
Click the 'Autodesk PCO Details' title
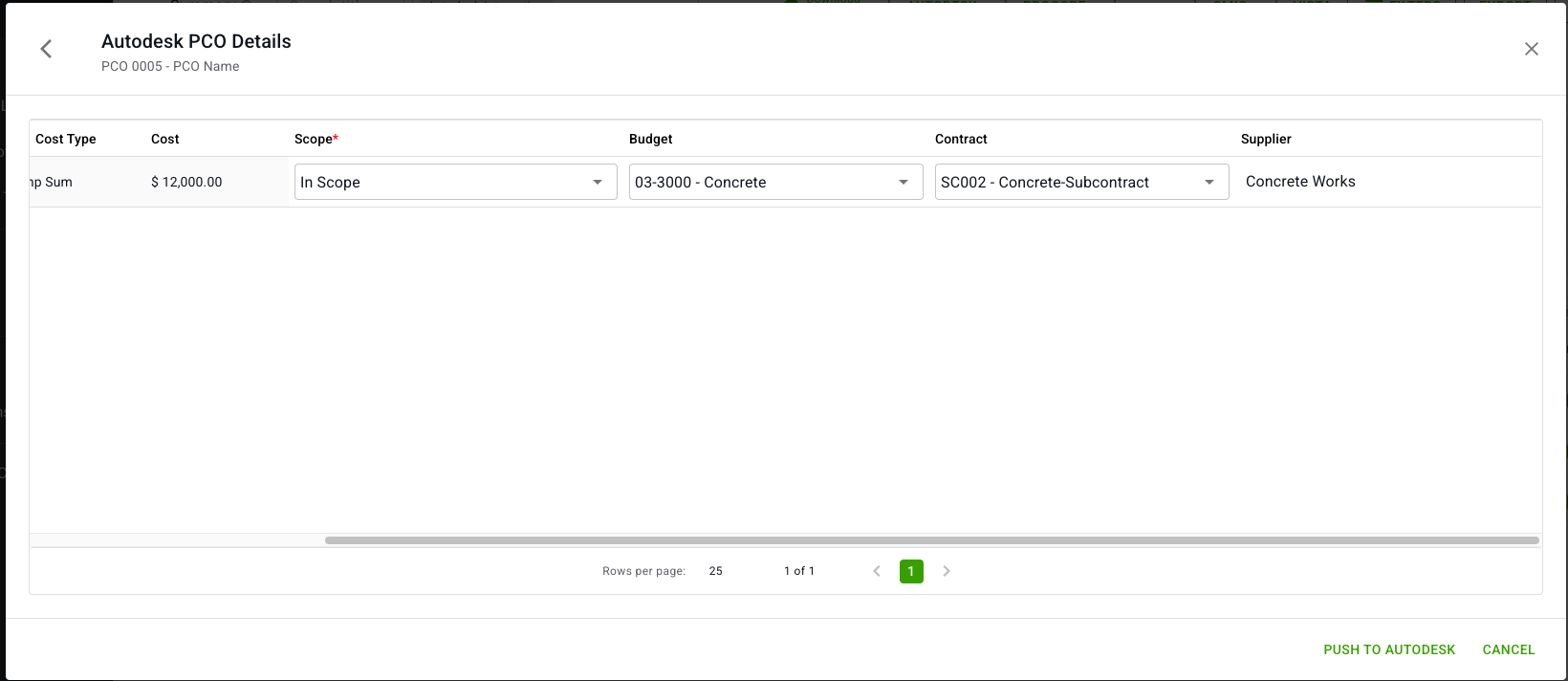(196, 41)
